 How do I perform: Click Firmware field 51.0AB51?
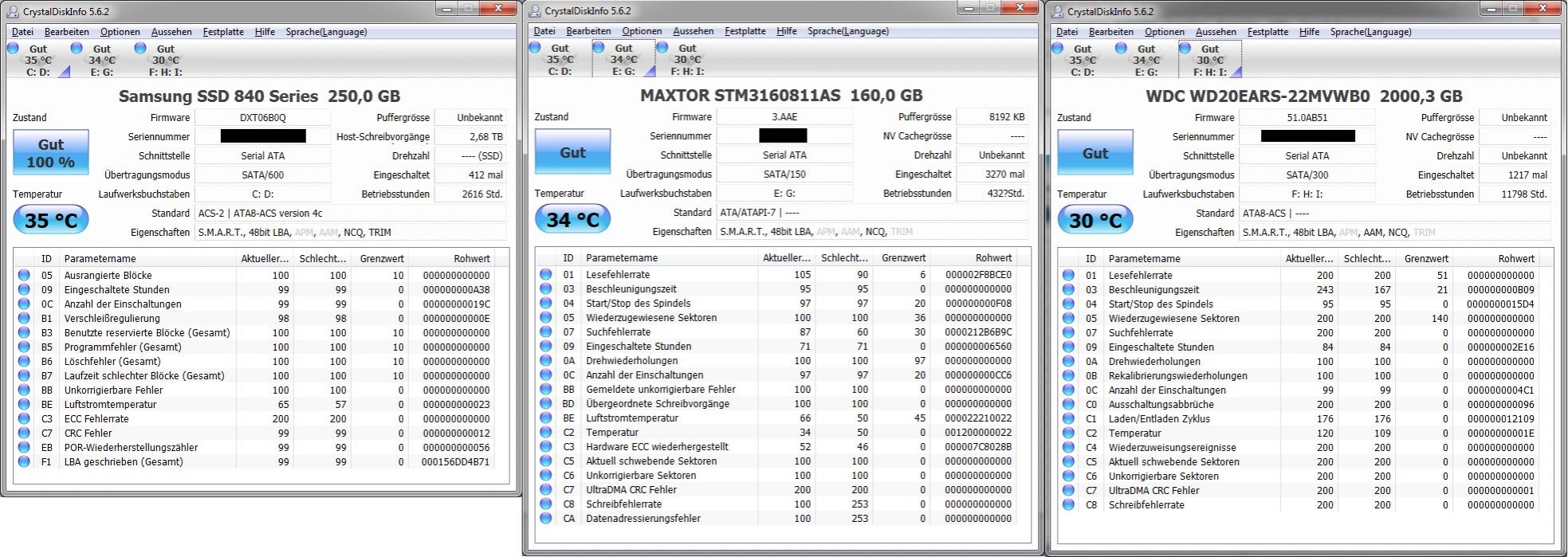1307,117
